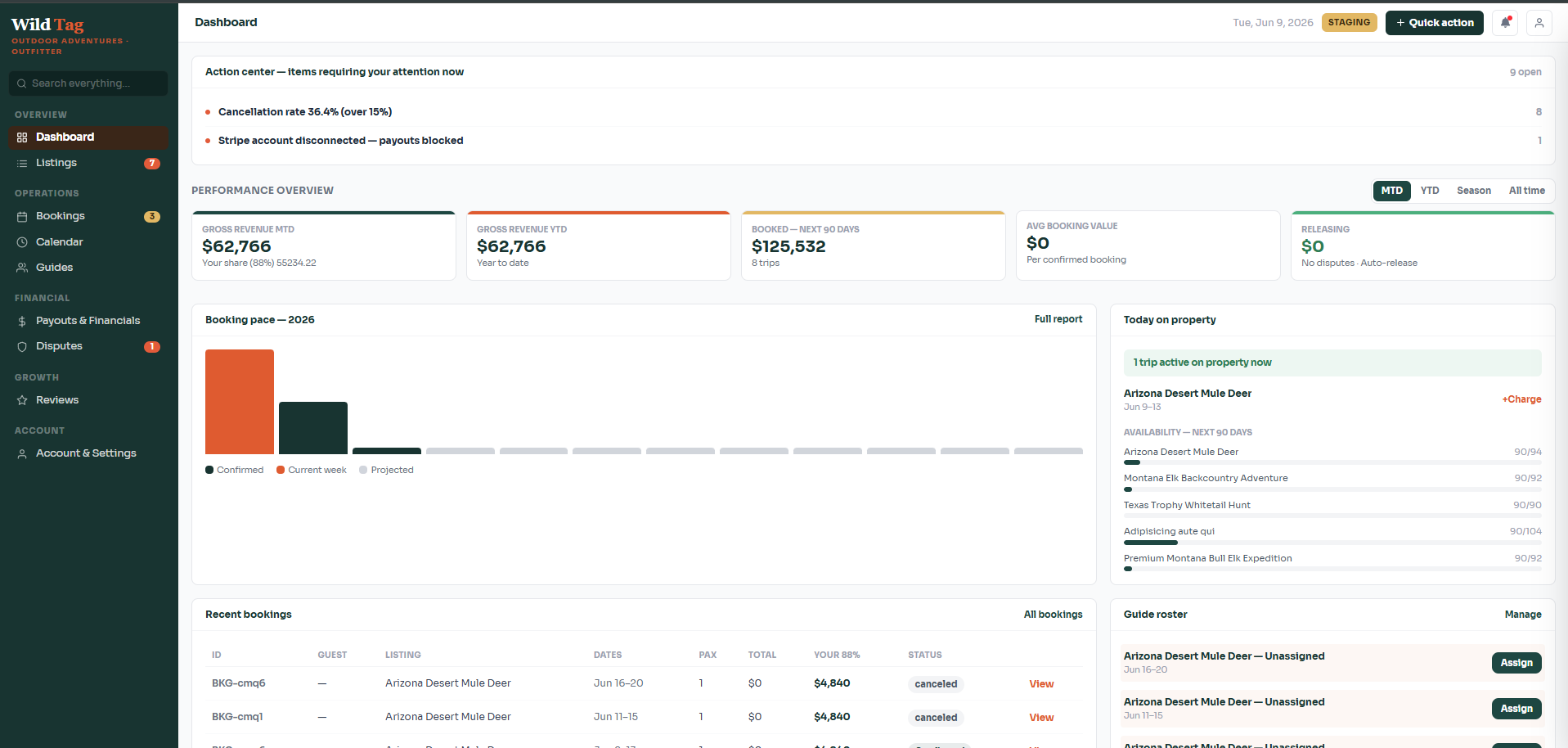Click the Reviews star icon
Image resolution: width=1568 pixels, height=748 pixels.
tap(22, 401)
